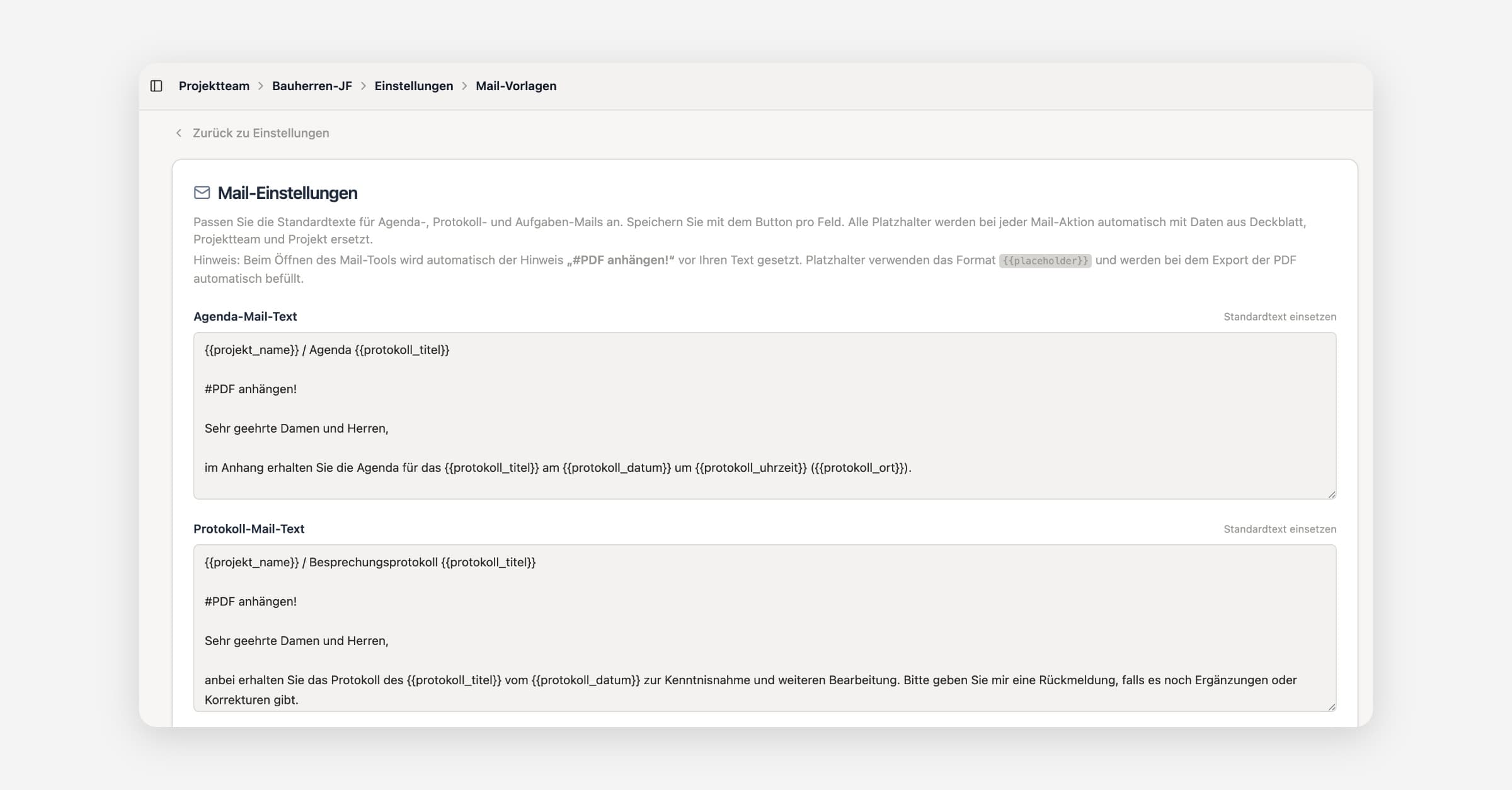Image resolution: width=1512 pixels, height=790 pixels.
Task: Select the Mail-Vorlagen breadcrumb
Action: 516,86
